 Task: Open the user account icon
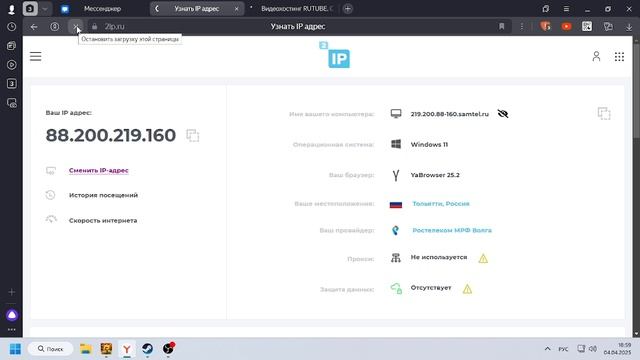click(x=596, y=56)
